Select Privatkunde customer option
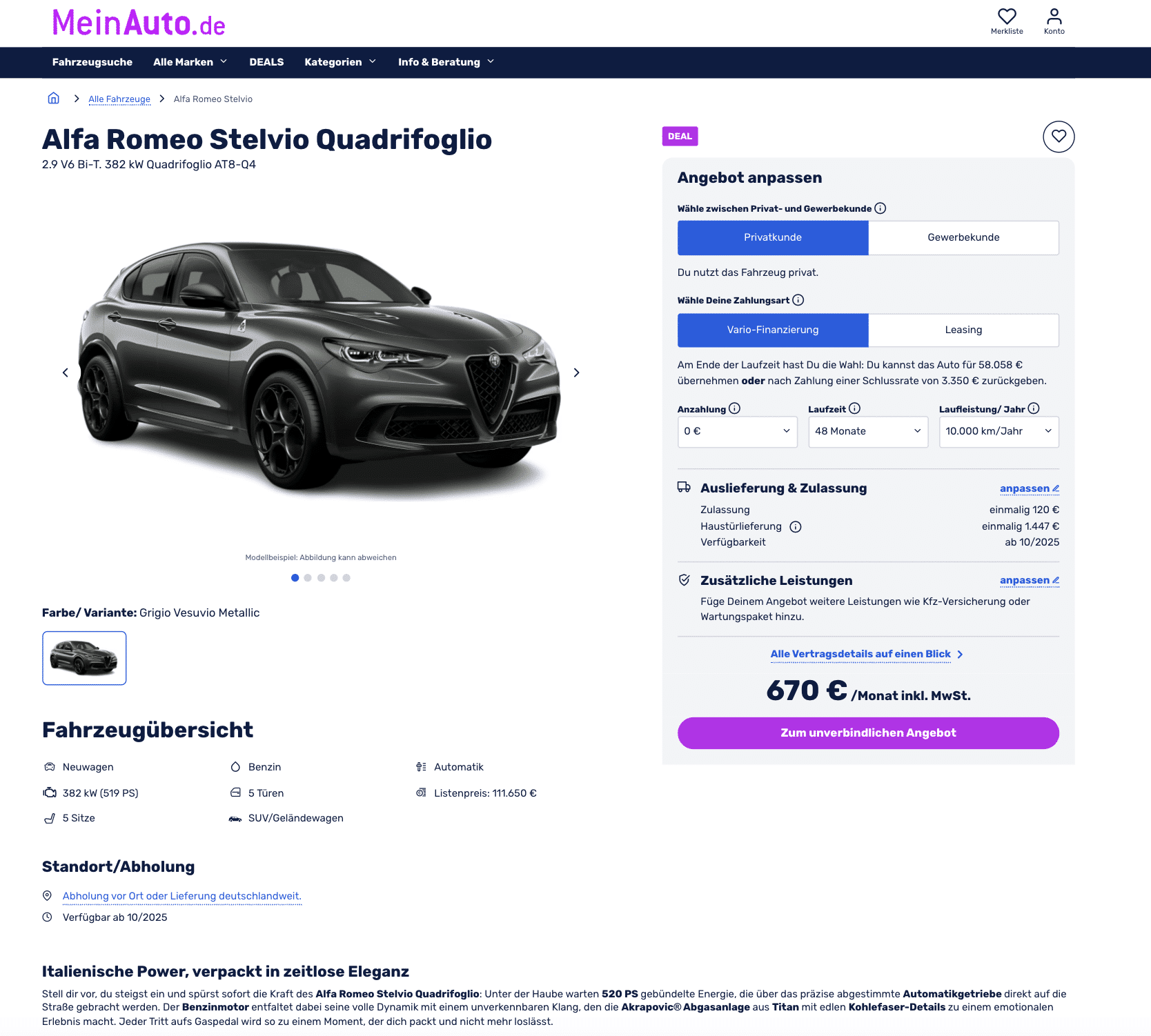Image resolution: width=1151 pixels, height=1036 pixels. tap(773, 237)
